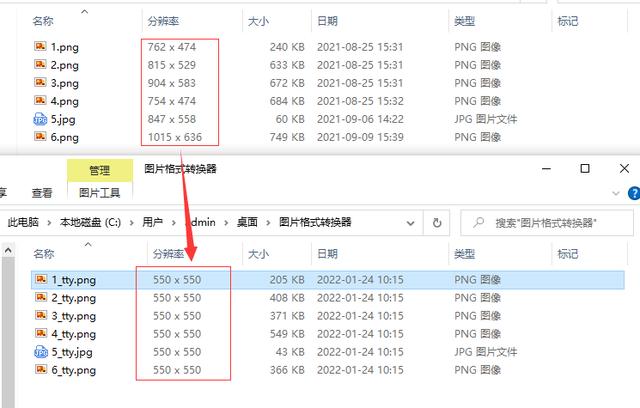The image size is (640, 408).
Task: Click the 43 KB size cell
Action: [x=290, y=352]
